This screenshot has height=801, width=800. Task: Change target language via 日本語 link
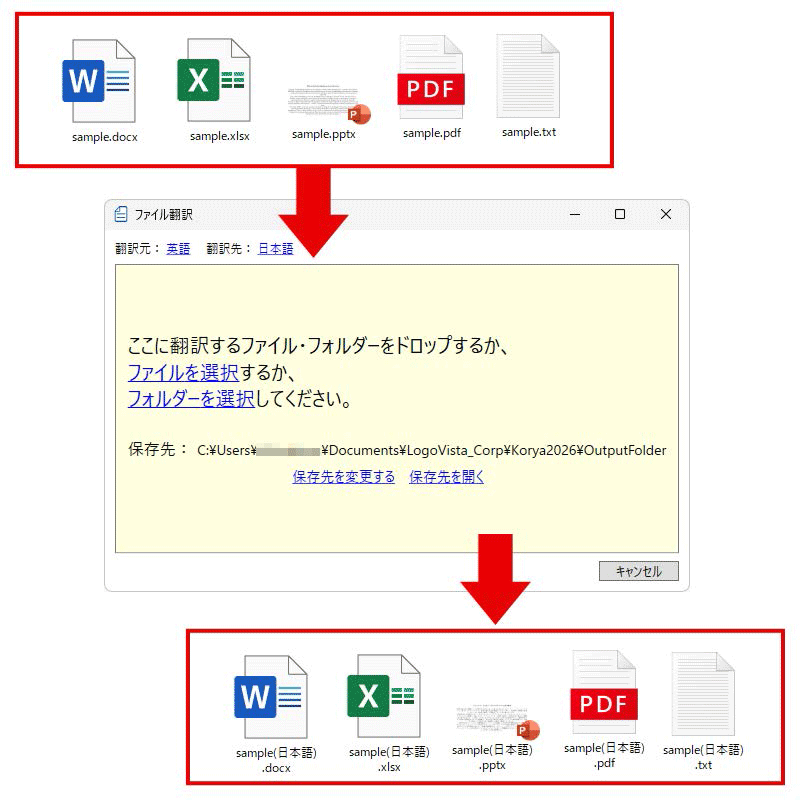(x=275, y=249)
